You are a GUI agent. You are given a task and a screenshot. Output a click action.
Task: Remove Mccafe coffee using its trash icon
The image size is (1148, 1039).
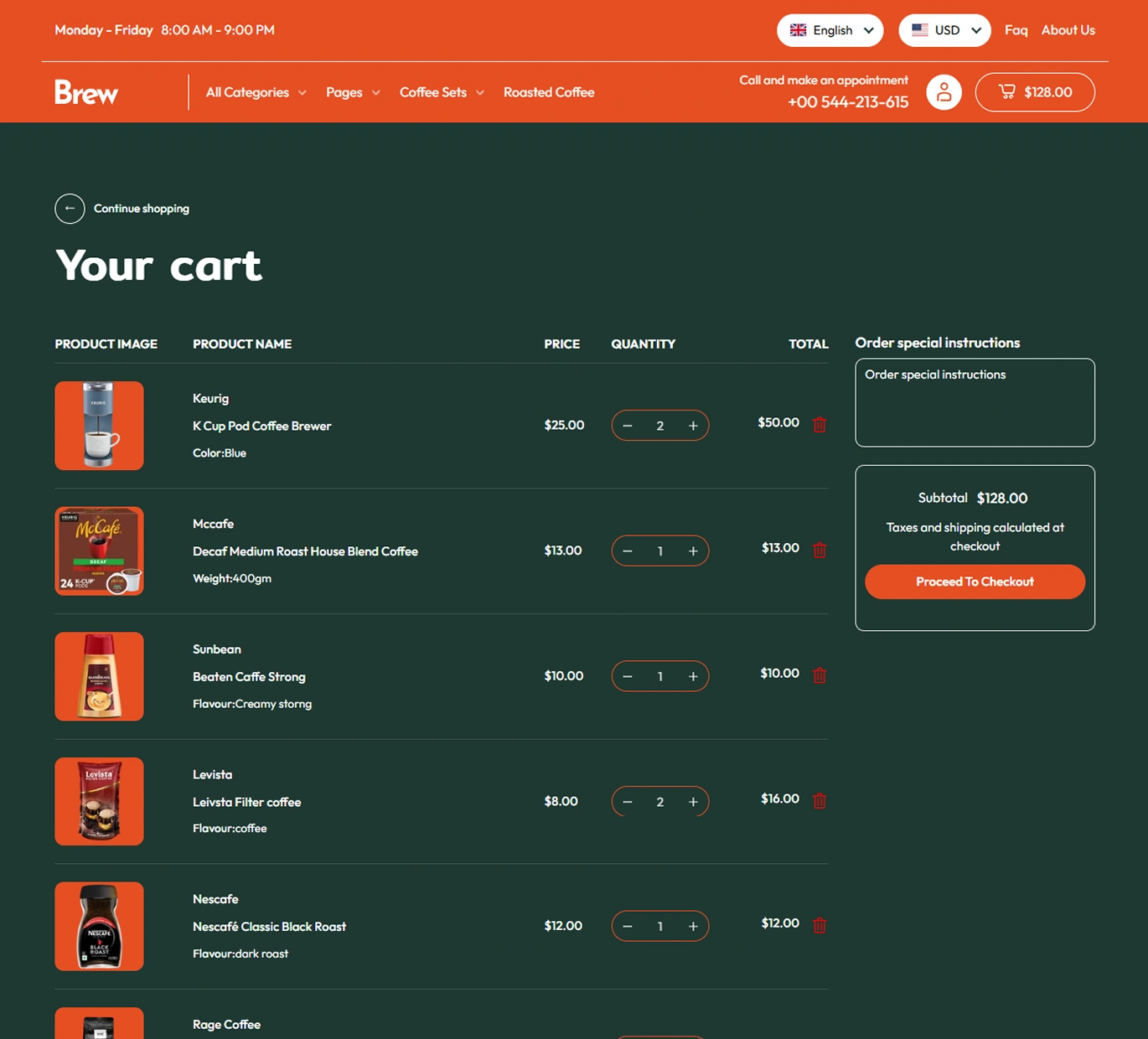(820, 551)
